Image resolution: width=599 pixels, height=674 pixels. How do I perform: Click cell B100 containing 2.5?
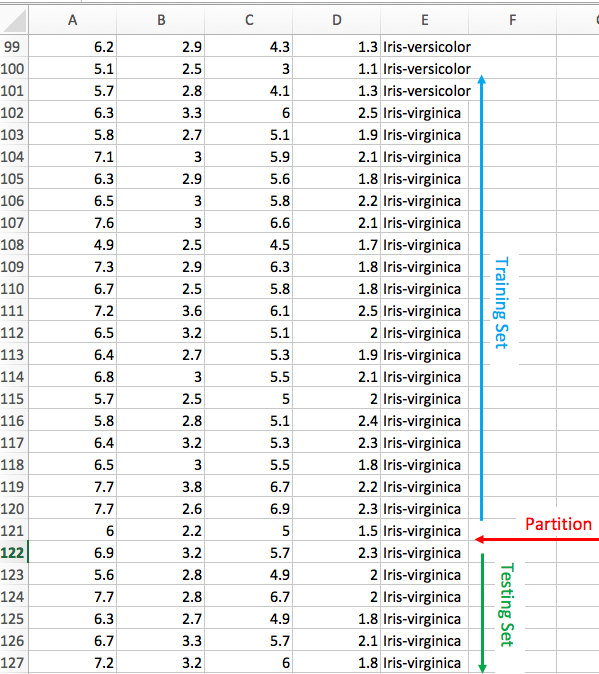(x=161, y=69)
